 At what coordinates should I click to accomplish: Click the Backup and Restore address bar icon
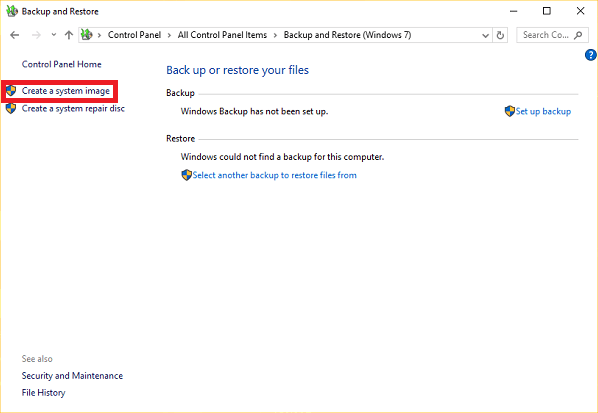[87, 35]
